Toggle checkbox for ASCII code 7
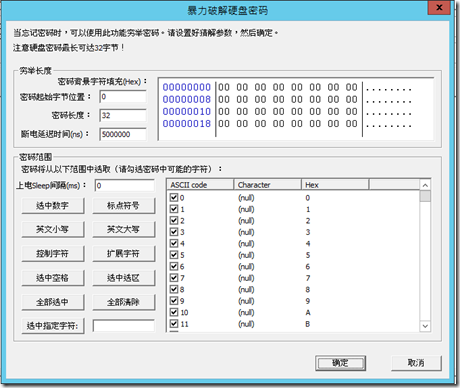 (174, 278)
